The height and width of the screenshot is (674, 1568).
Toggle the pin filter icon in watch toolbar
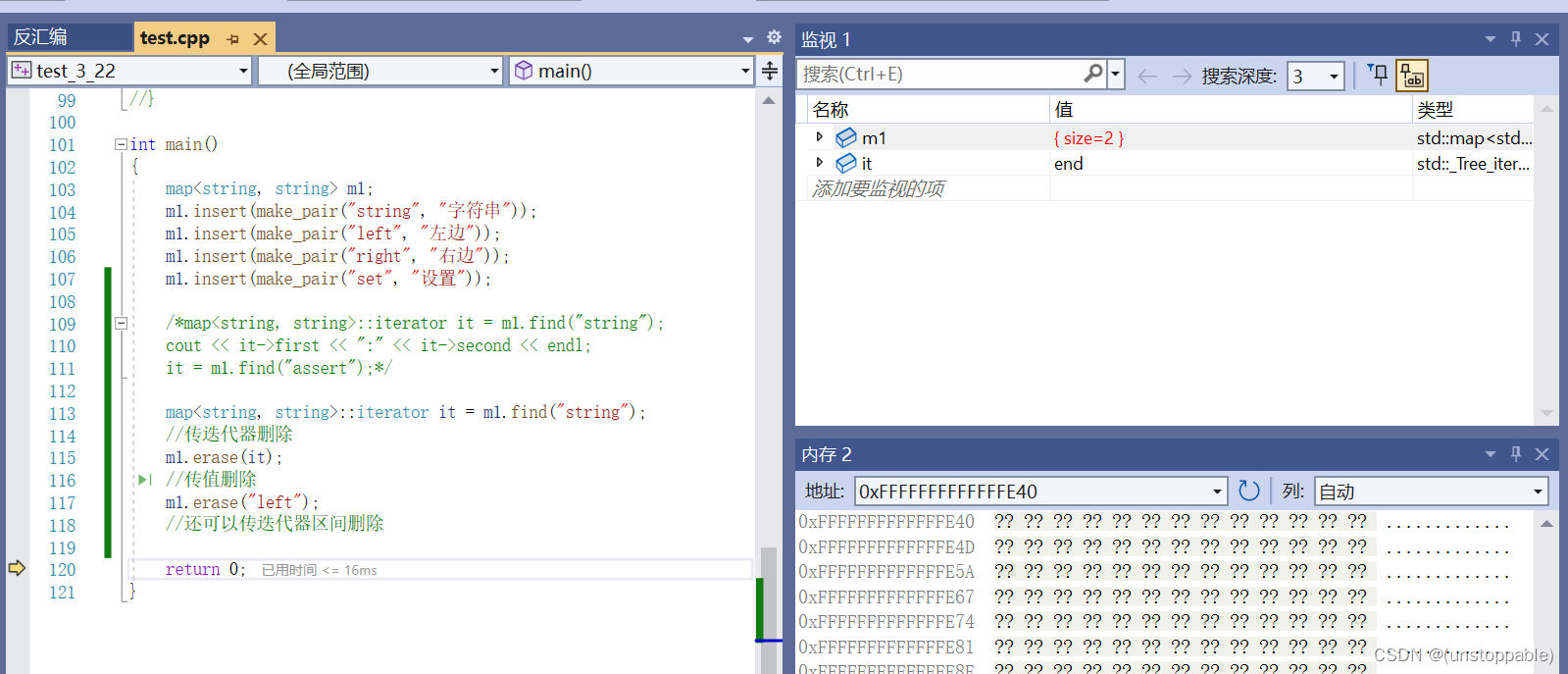tap(1378, 75)
